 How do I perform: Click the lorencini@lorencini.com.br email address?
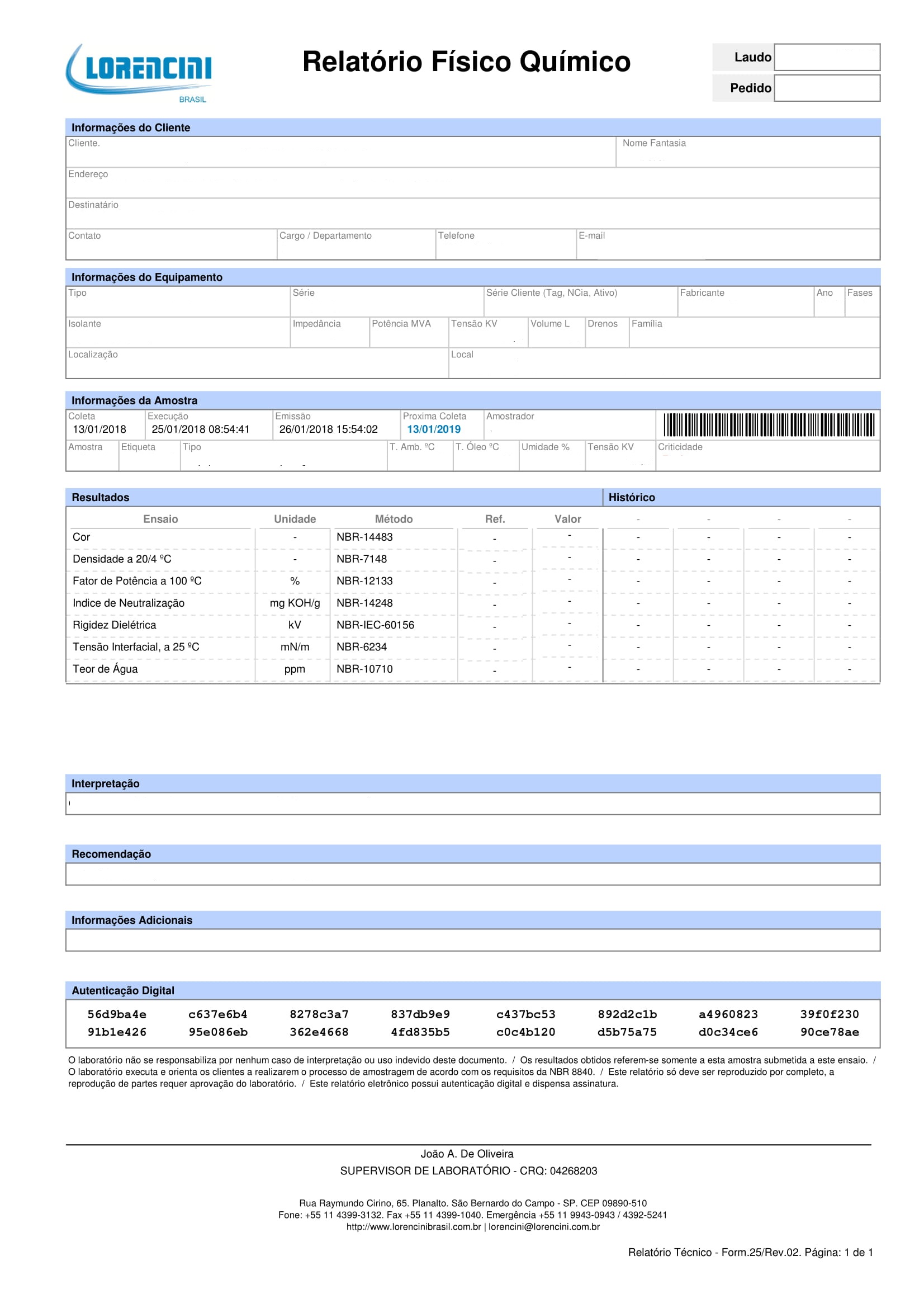pos(544,1226)
